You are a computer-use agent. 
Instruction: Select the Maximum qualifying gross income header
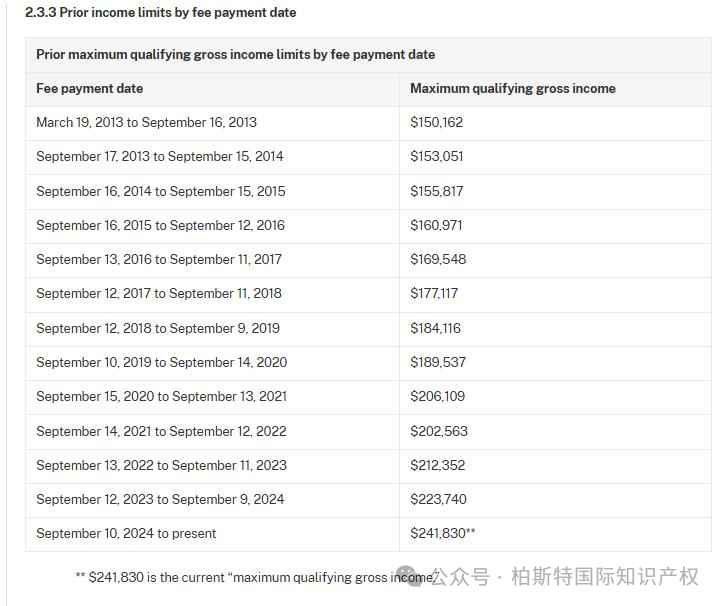click(512, 88)
